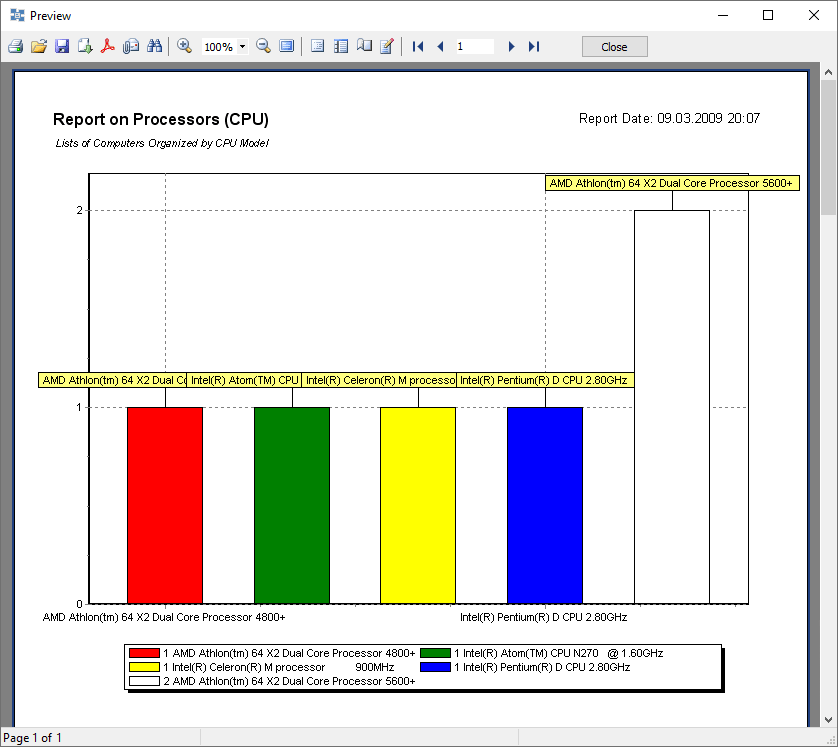Click legend entry 2 AMD Athlon 5600+
The width and height of the screenshot is (838, 747).
tap(289, 681)
